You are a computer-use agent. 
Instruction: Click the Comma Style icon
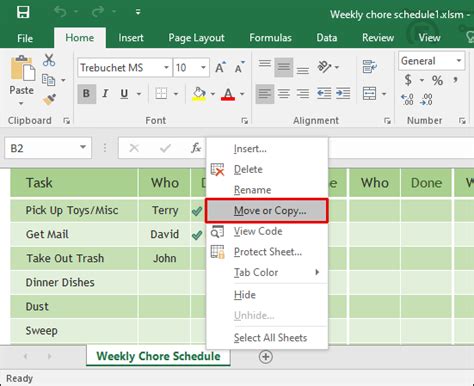(455, 80)
